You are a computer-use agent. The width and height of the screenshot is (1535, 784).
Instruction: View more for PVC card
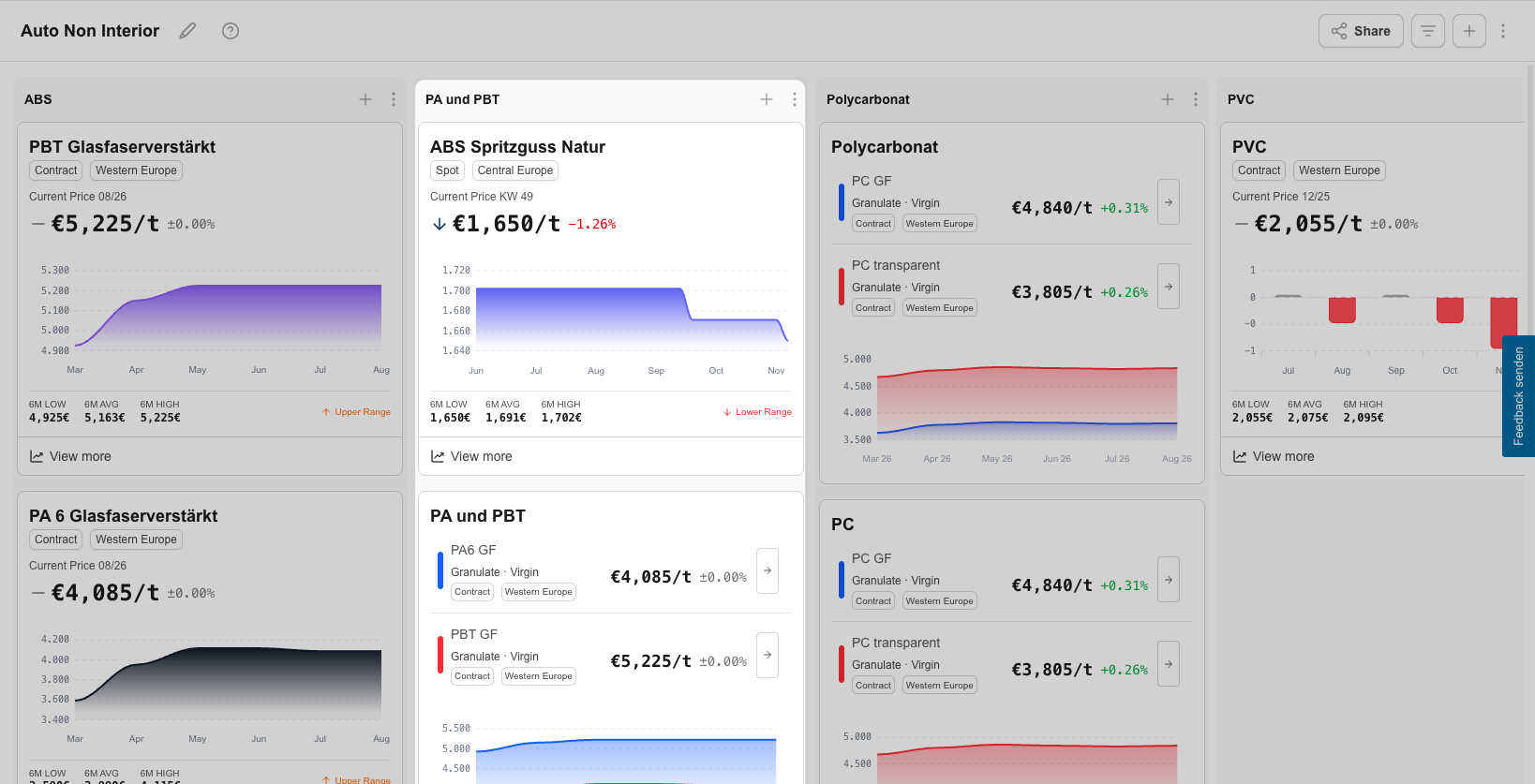tap(1274, 456)
